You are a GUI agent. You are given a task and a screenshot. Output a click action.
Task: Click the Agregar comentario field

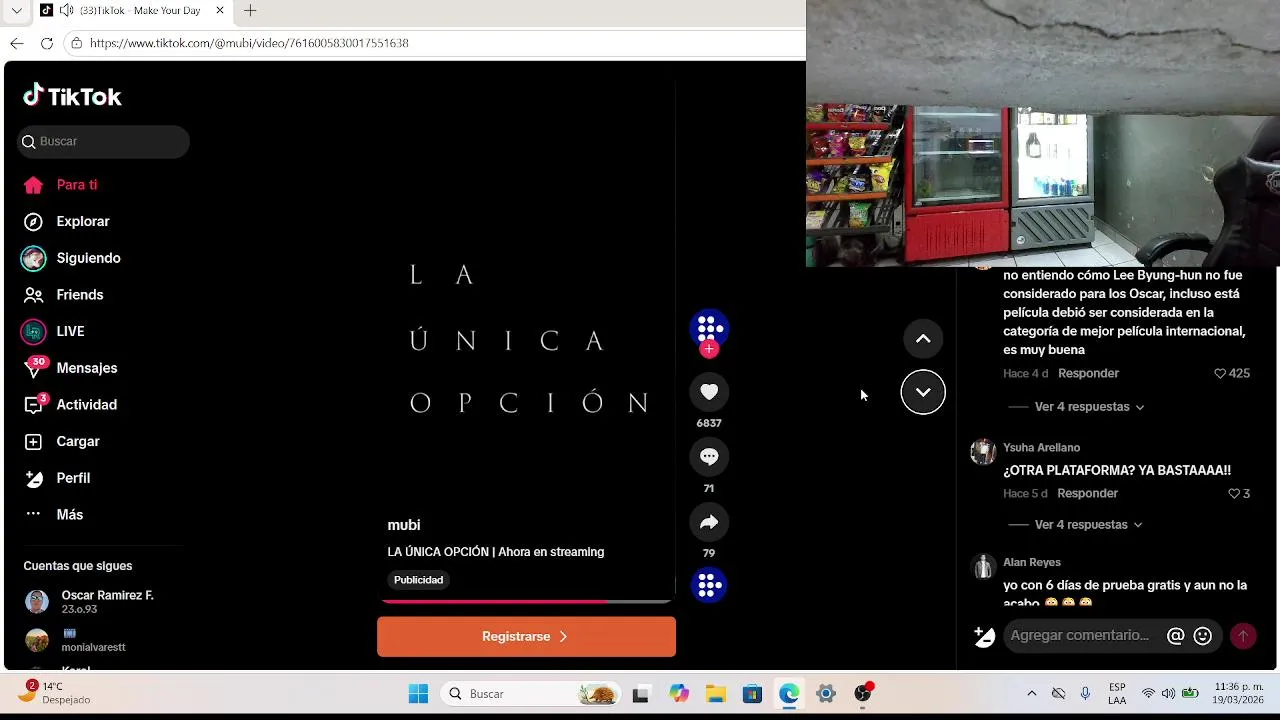1080,636
